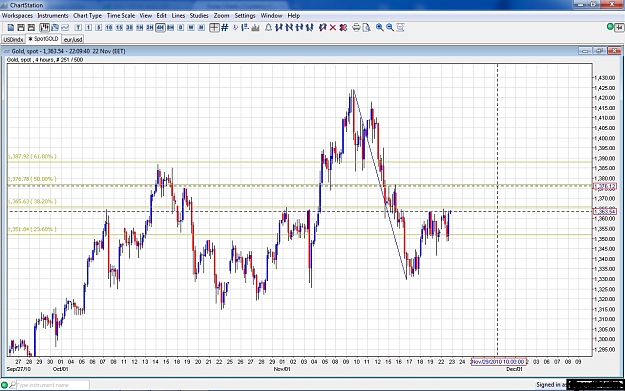Select the 10 minute time scale button
The height and width of the screenshot is (391, 625).
[109, 28]
